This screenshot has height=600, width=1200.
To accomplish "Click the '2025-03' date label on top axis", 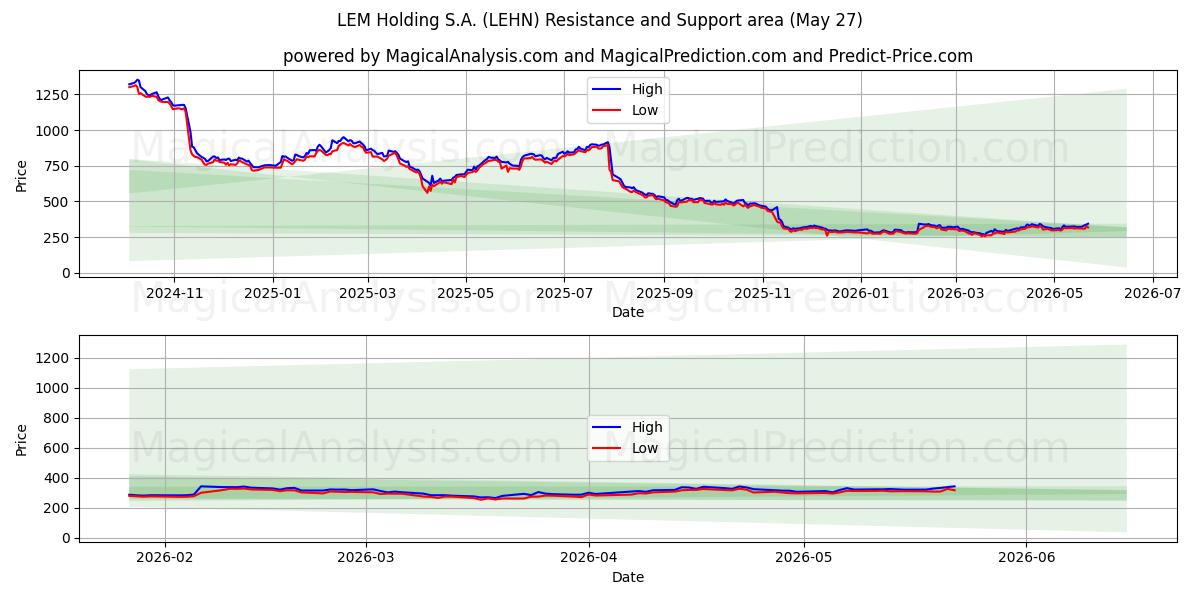I will tap(368, 294).
